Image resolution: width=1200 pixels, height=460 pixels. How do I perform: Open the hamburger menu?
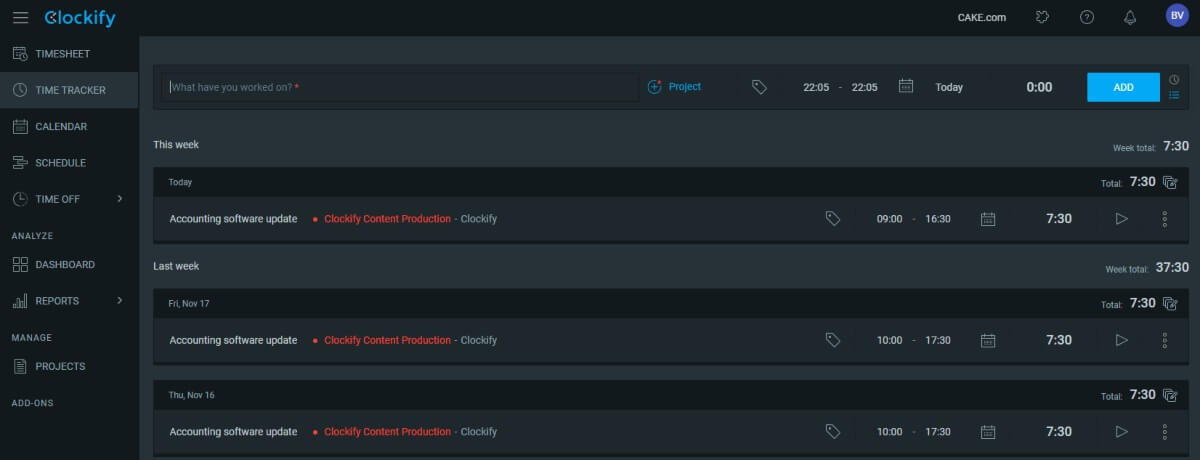(x=20, y=18)
